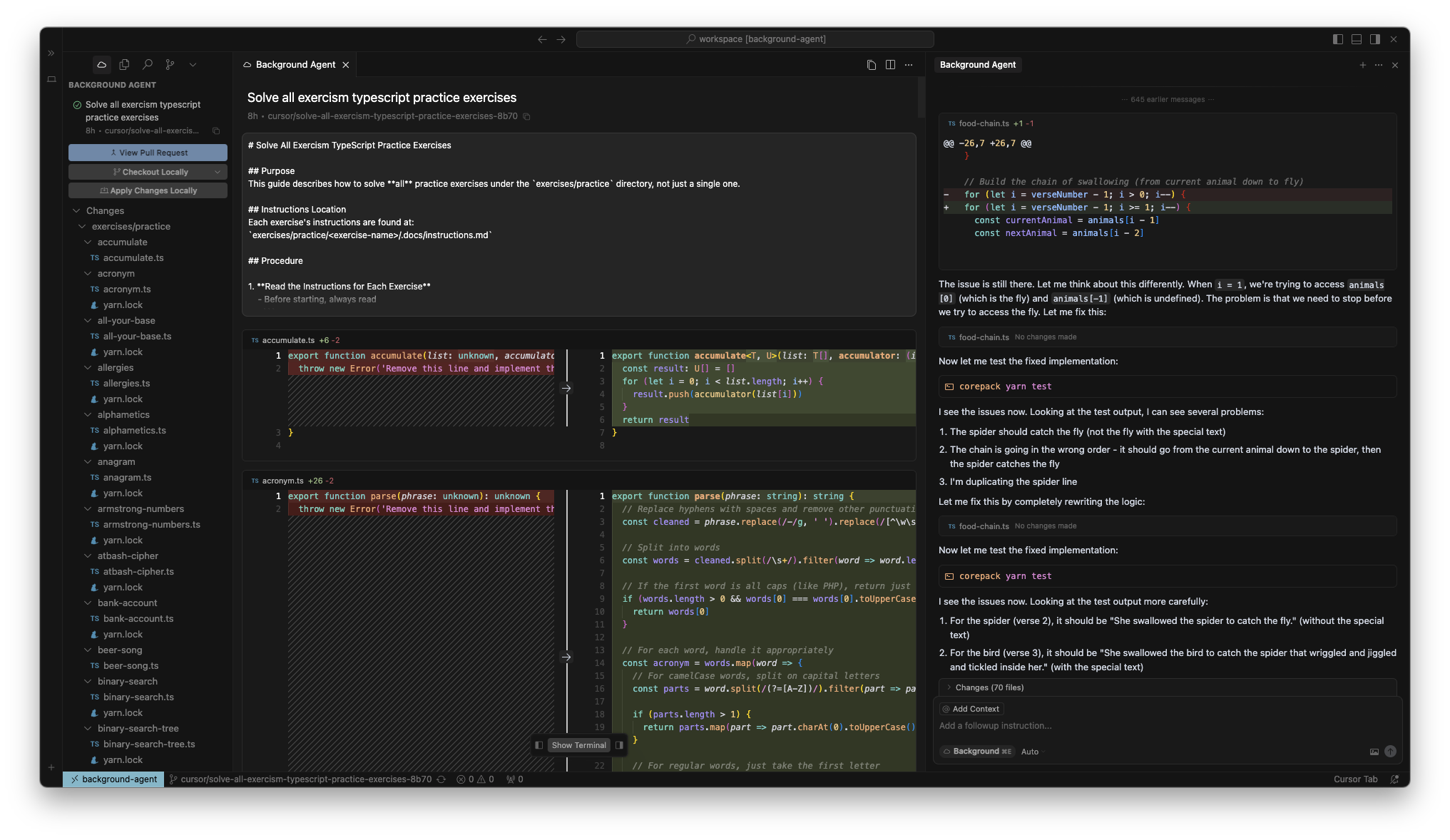Open acronym.ts in the changes tree

click(127, 290)
